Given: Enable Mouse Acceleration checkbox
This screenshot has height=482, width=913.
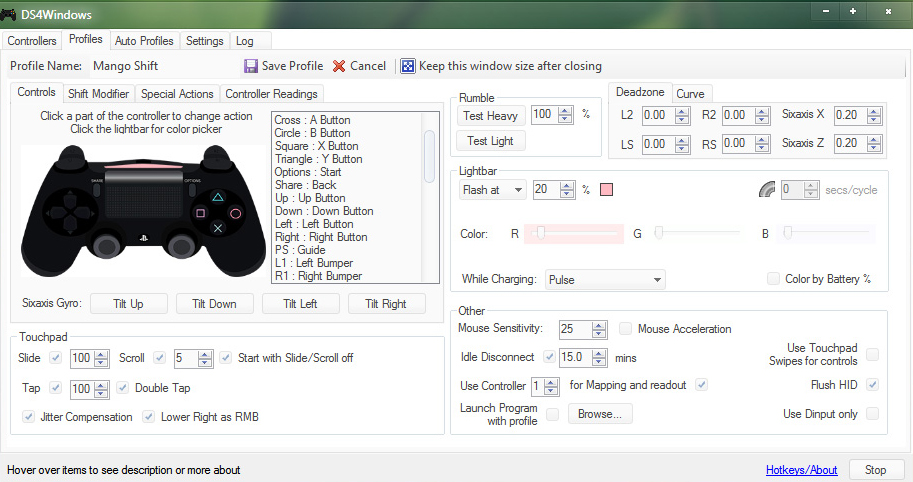Looking at the screenshot, I should point(625,328).
